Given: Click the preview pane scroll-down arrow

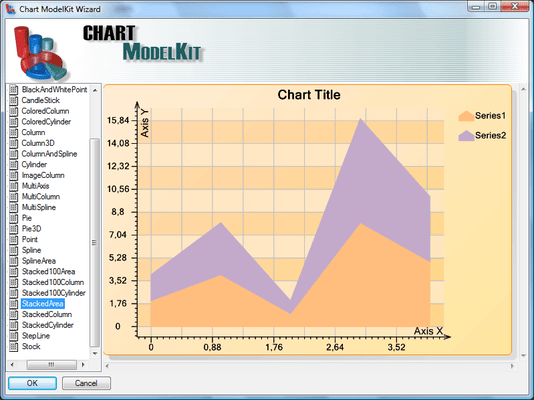Looking at the screenshot, I should (x=524, y=356).
